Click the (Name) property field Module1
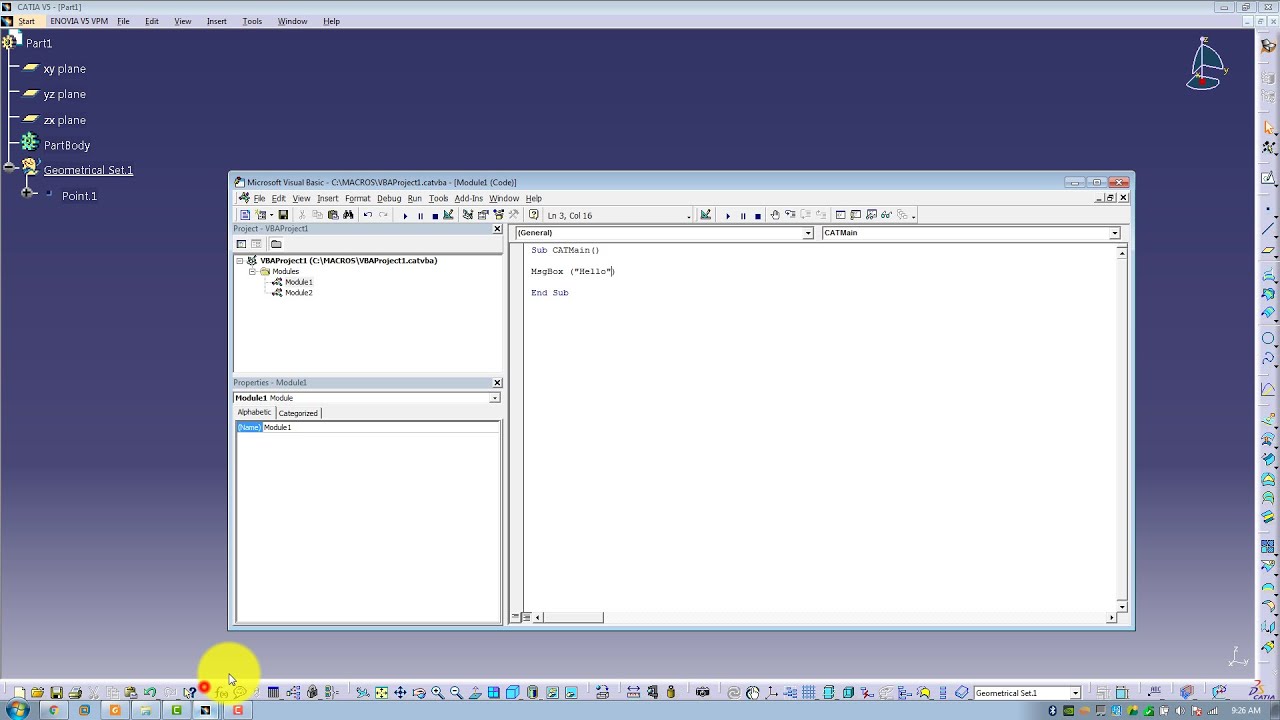 click(380, 427)
